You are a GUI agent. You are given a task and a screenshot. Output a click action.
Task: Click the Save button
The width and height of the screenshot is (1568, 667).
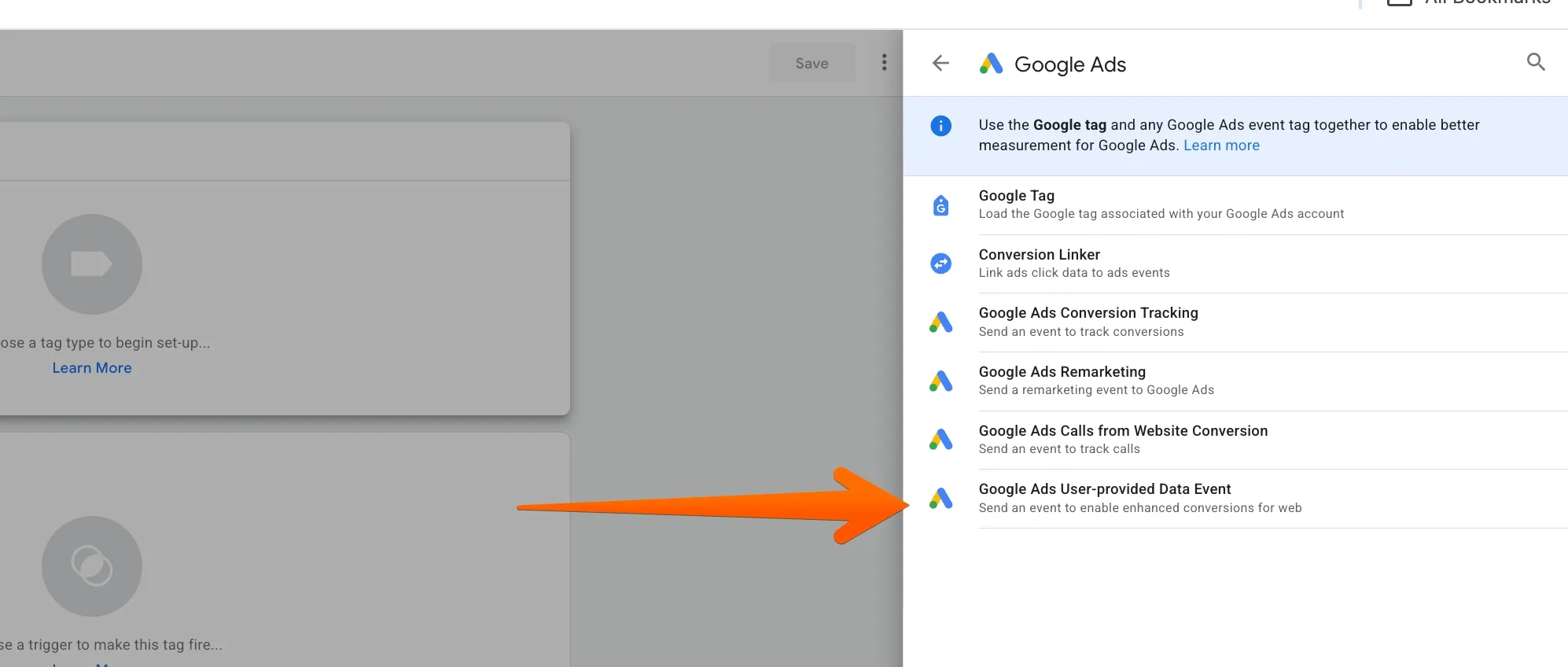tap(812, 63)
